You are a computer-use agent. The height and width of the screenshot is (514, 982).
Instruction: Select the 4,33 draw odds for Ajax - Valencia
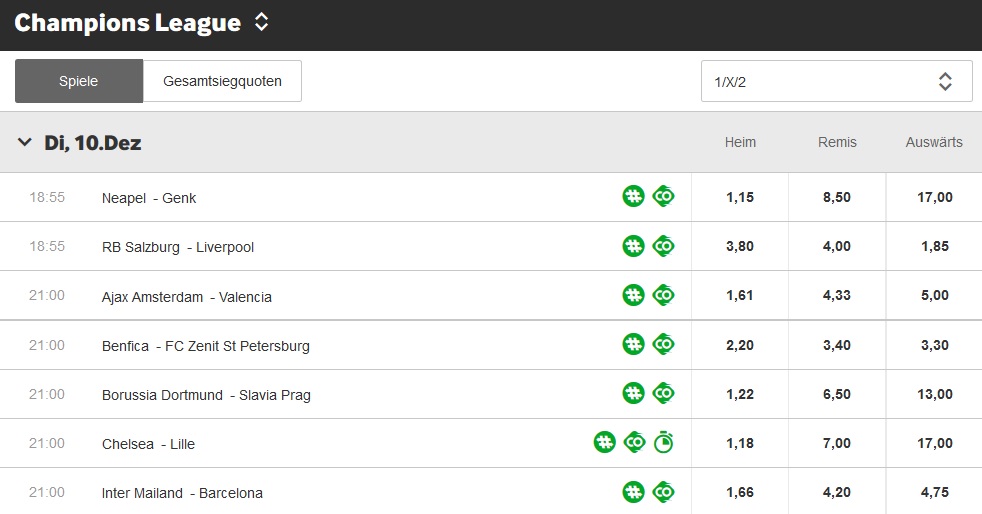click(x=837, y=295)
